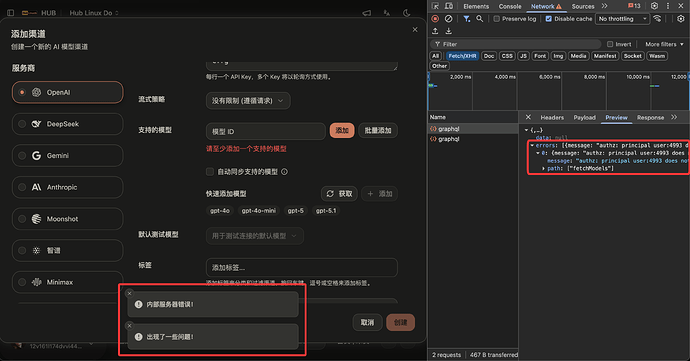
Task: Click the issues counter badge showing 13
Action: coord(634,6)
